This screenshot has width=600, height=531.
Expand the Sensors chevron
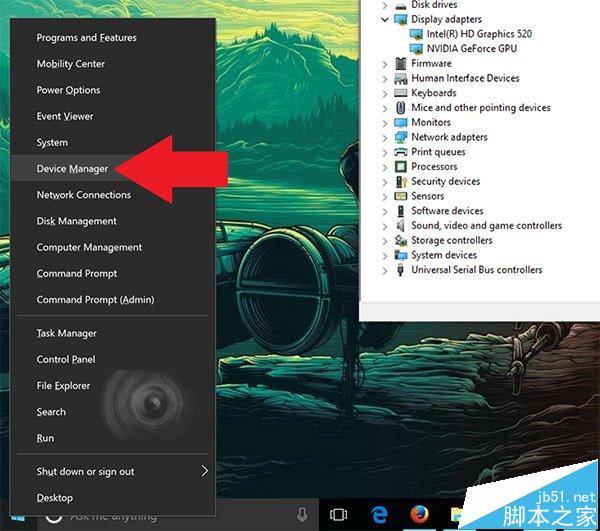pos(385,197)
